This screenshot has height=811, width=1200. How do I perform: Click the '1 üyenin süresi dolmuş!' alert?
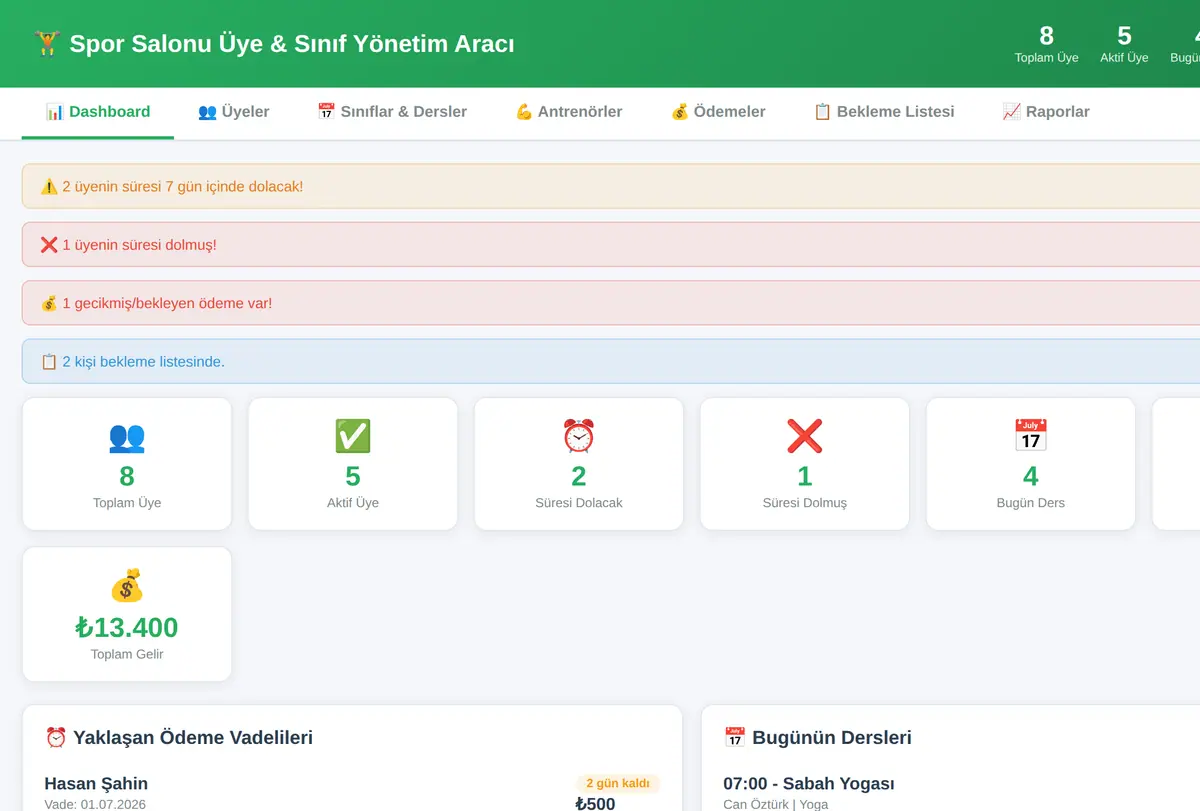611,244
